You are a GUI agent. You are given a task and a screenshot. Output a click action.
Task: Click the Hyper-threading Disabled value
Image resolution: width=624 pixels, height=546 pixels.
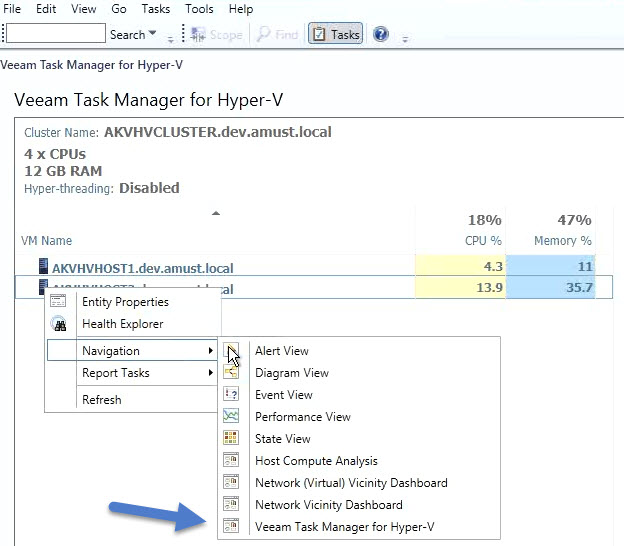pyautogui.click(x=149, y=188)
